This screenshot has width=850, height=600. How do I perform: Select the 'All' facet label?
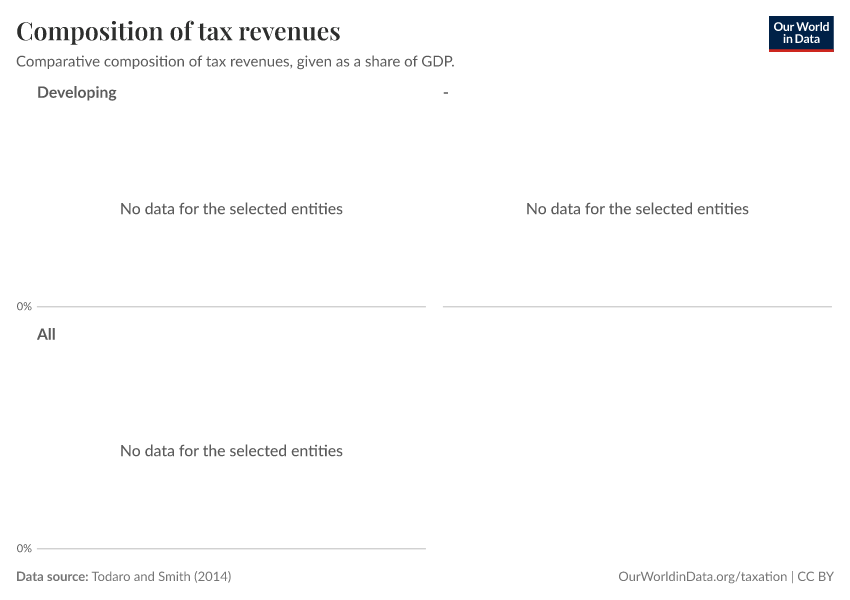point(46,334)
